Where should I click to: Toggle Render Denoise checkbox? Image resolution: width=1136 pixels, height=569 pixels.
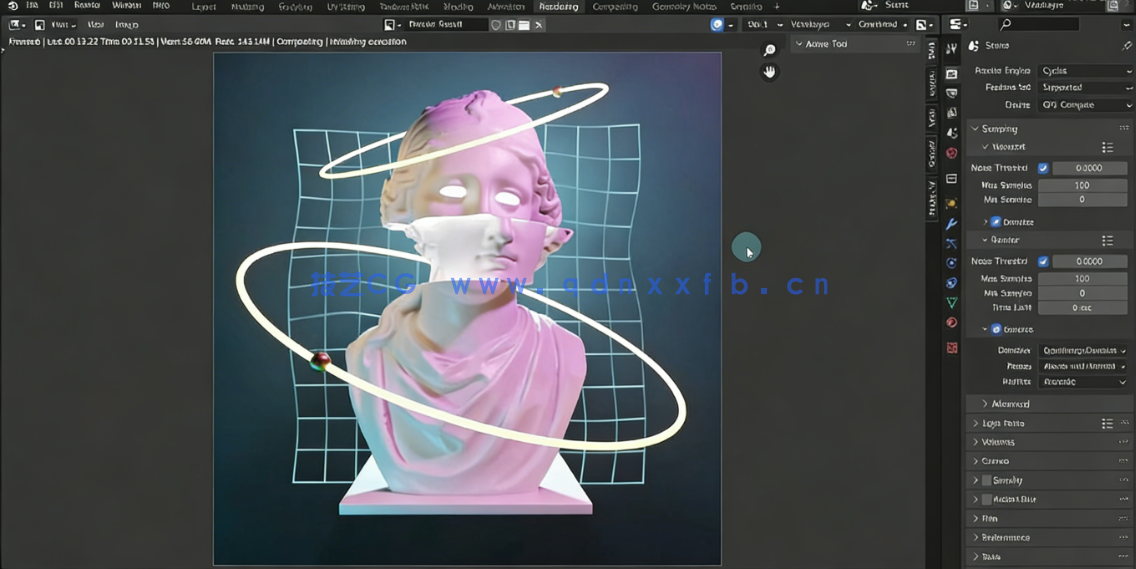[995, 329]
